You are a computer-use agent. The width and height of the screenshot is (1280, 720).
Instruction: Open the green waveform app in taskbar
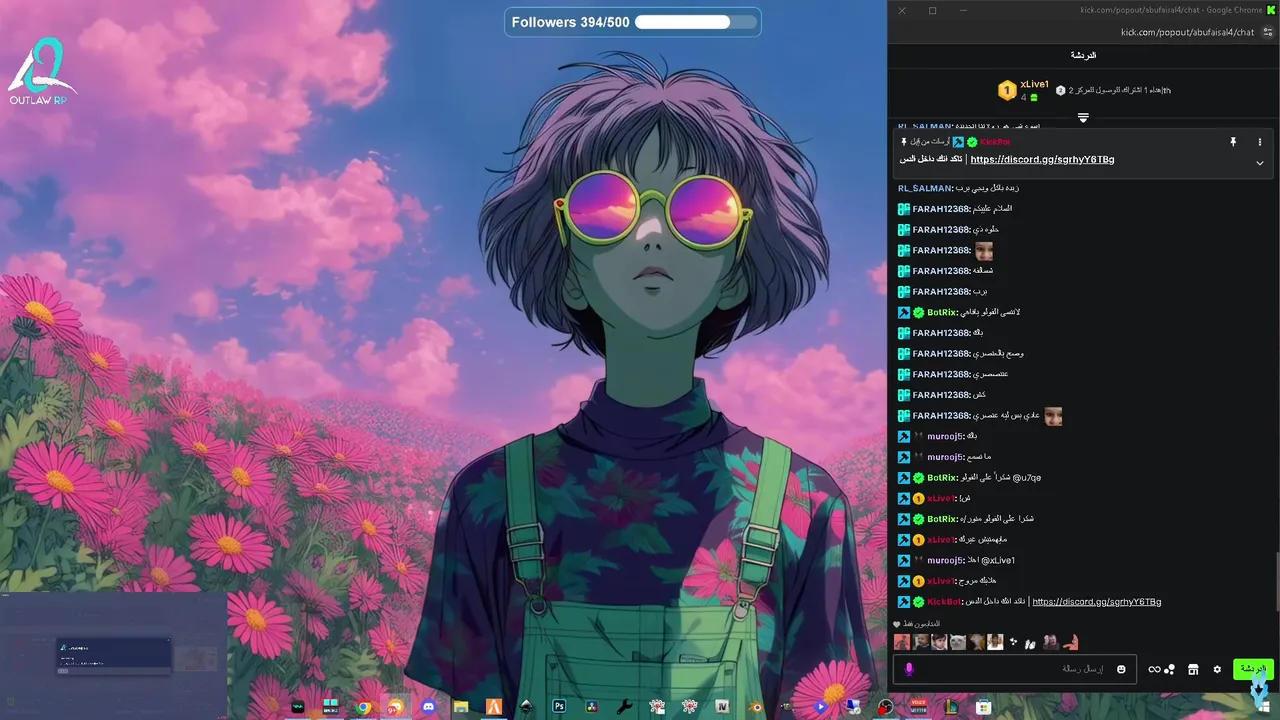[x=297, y=707]
